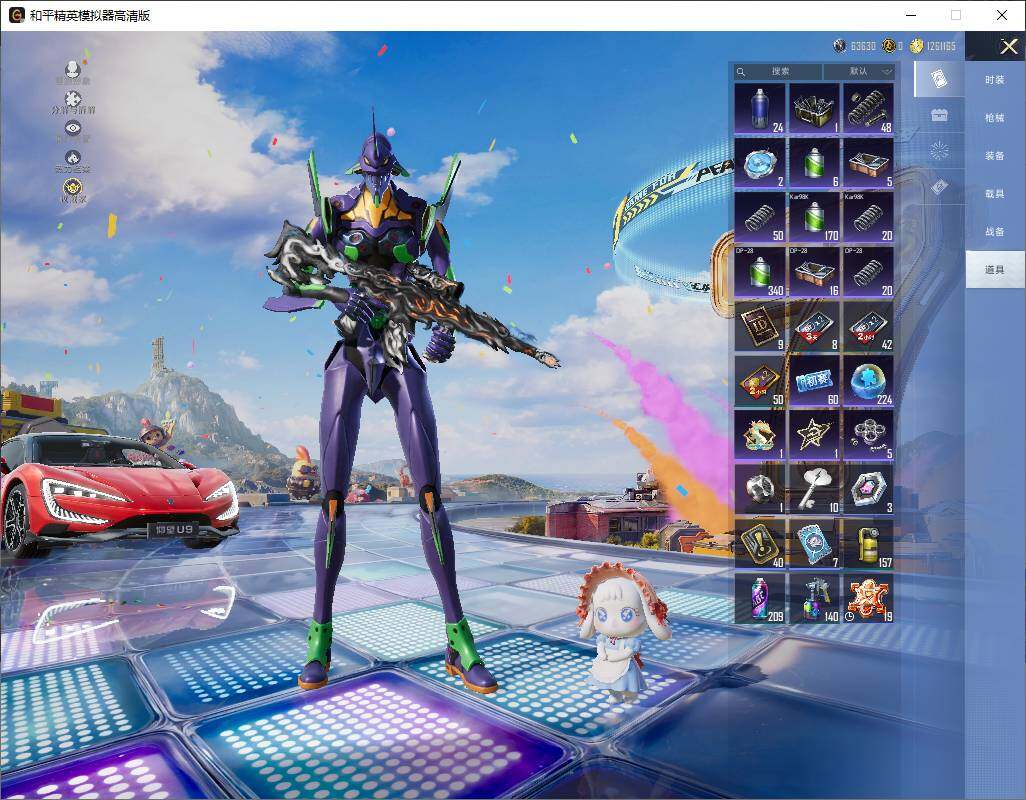Select the 战备 tab in right panel
Screen dimensions: 1026x800
(x=994, y=233)
